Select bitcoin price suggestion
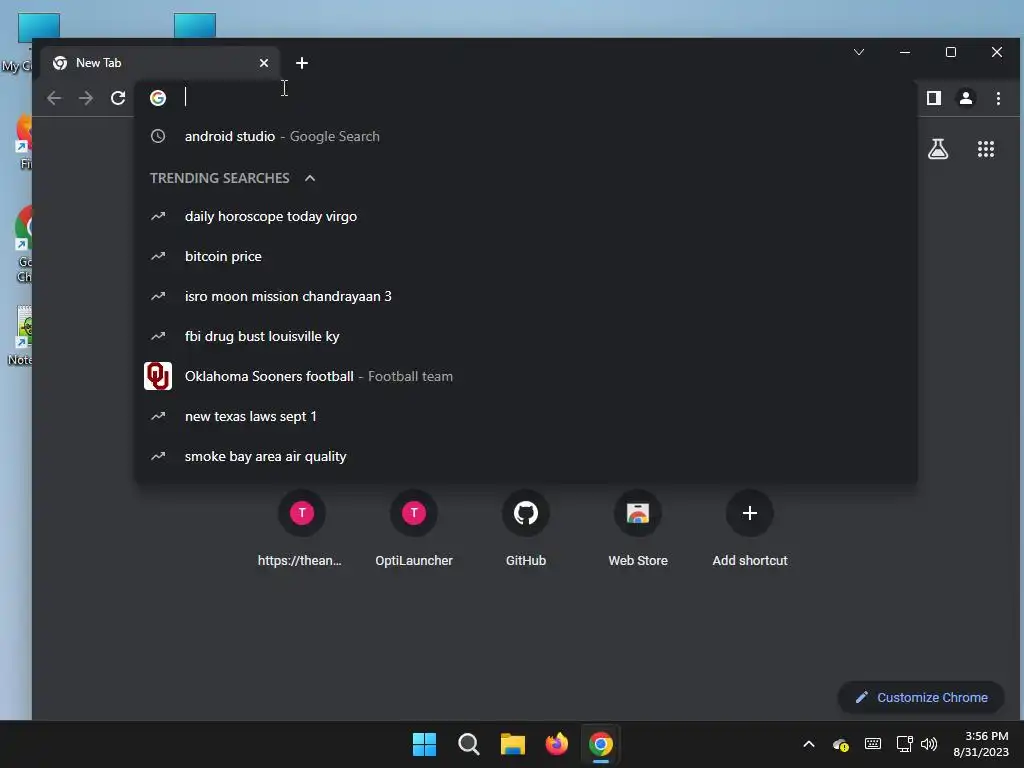 coord(526,256)
